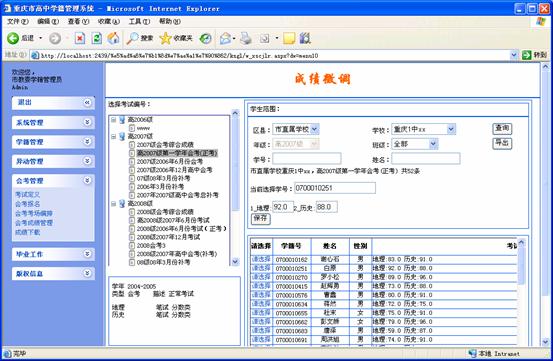Click the Forward navigation arrow icon
Screen dimensions: 553x361
55,38
